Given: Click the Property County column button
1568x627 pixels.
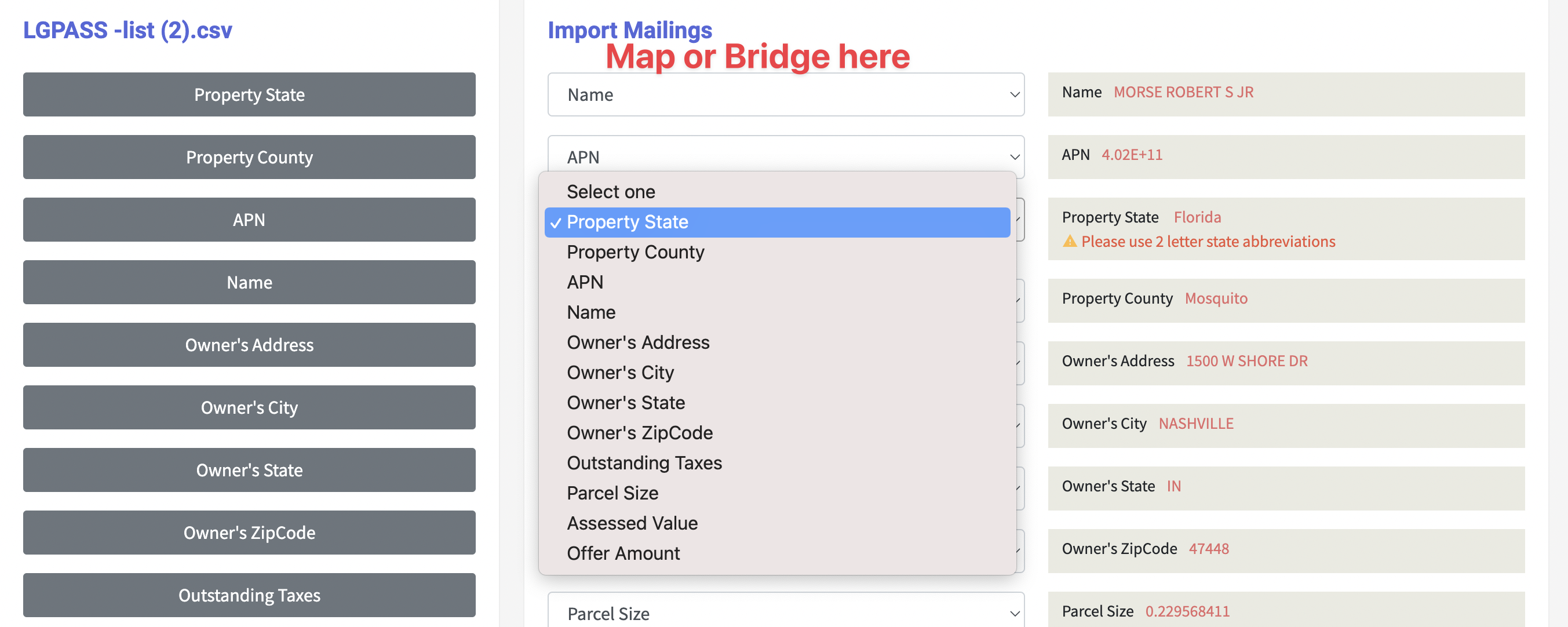Looking at the screenshot, I should [249, 157].
